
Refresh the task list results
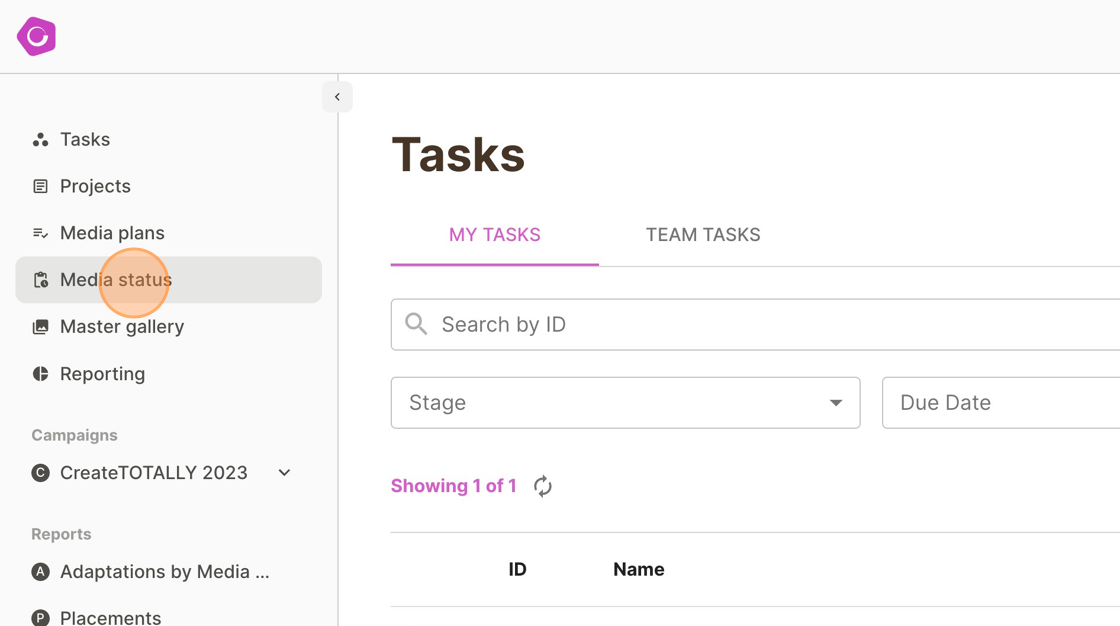543,486
